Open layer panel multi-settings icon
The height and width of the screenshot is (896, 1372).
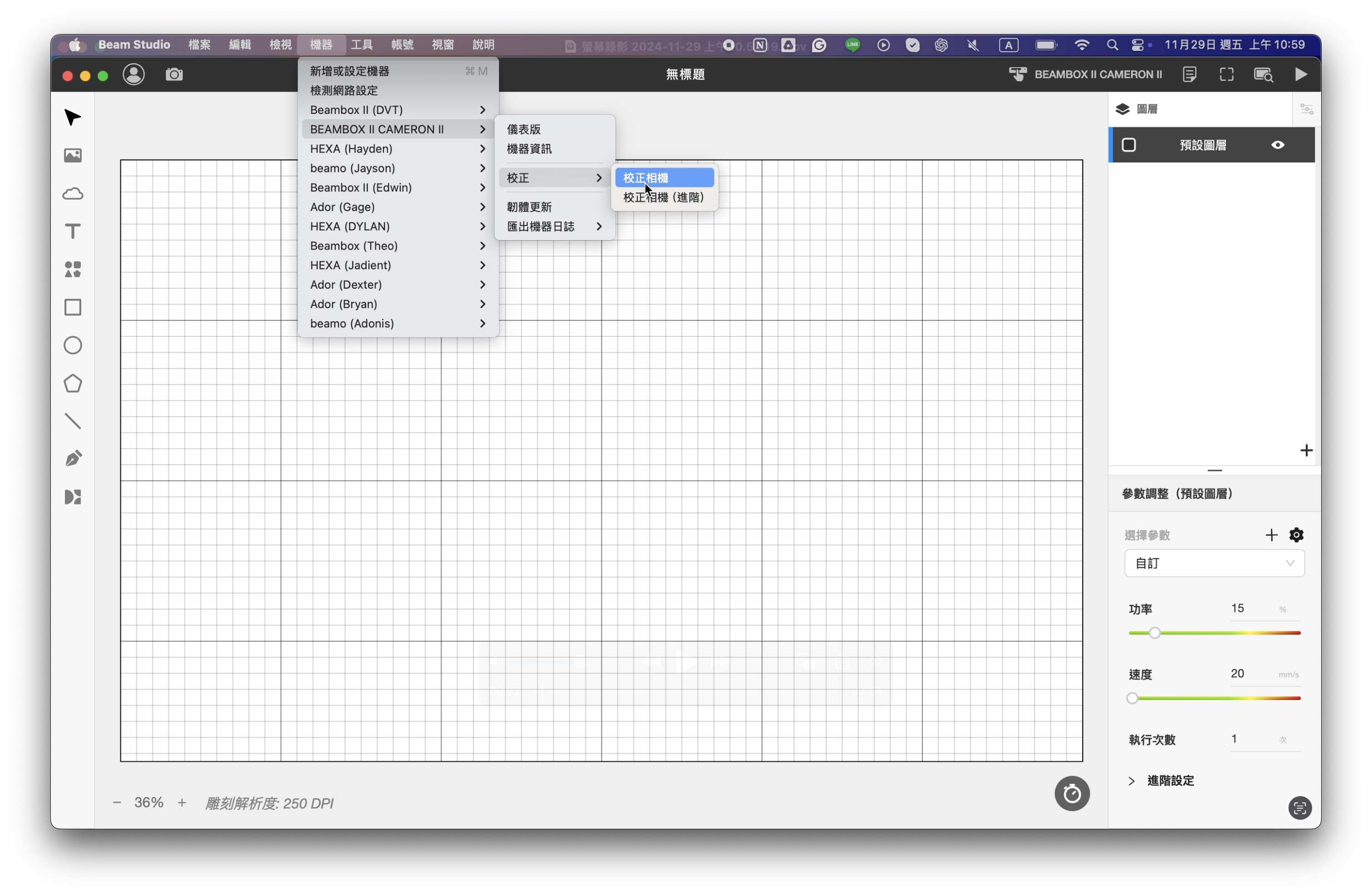point(1306,109)
